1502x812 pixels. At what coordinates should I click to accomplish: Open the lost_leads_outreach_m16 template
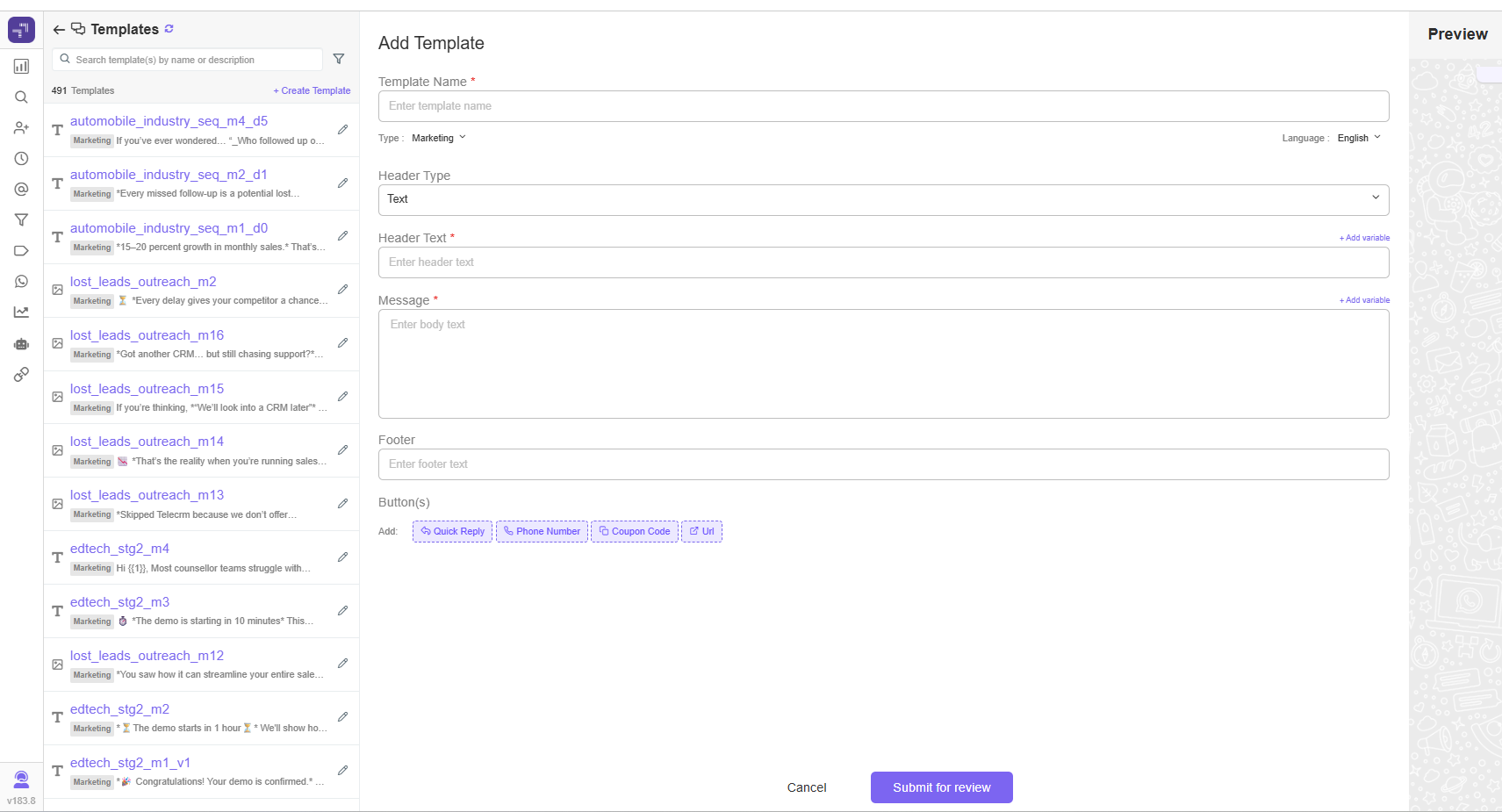147,335
